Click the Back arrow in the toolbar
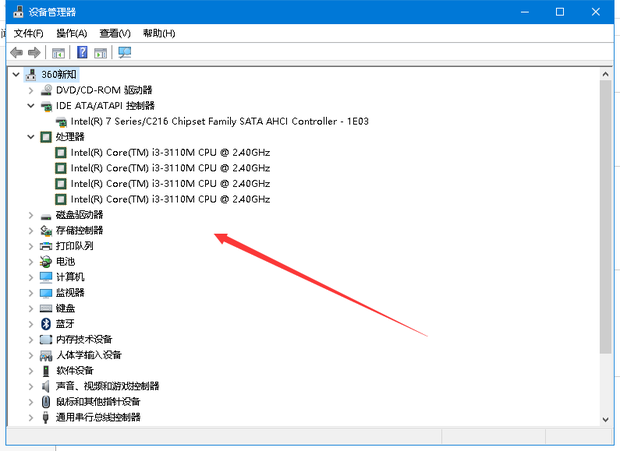 (x=16, y=52)
